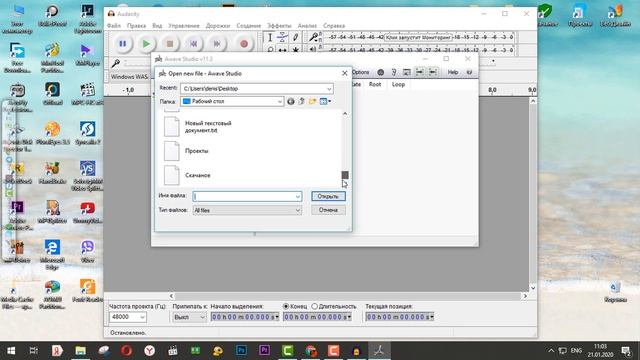
Task: Open the notification center icon
Action: (626, 351)
